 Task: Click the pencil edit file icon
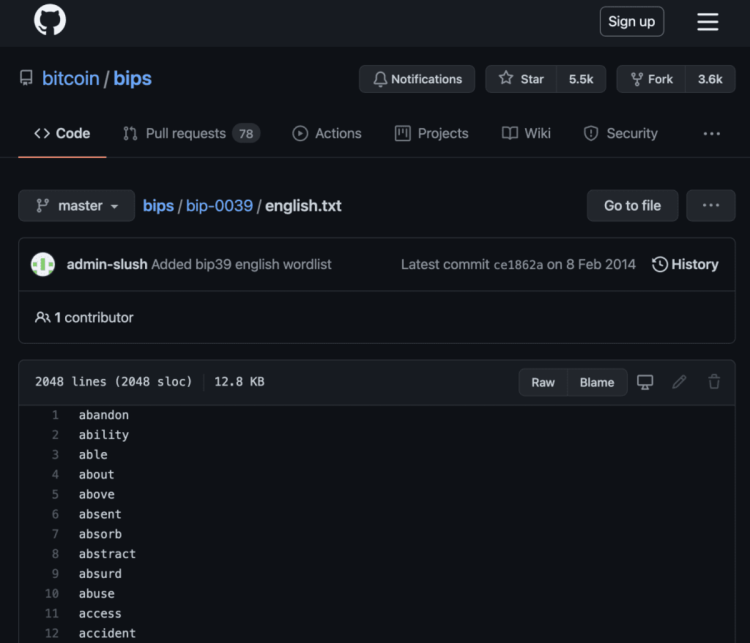click(680, 382)
